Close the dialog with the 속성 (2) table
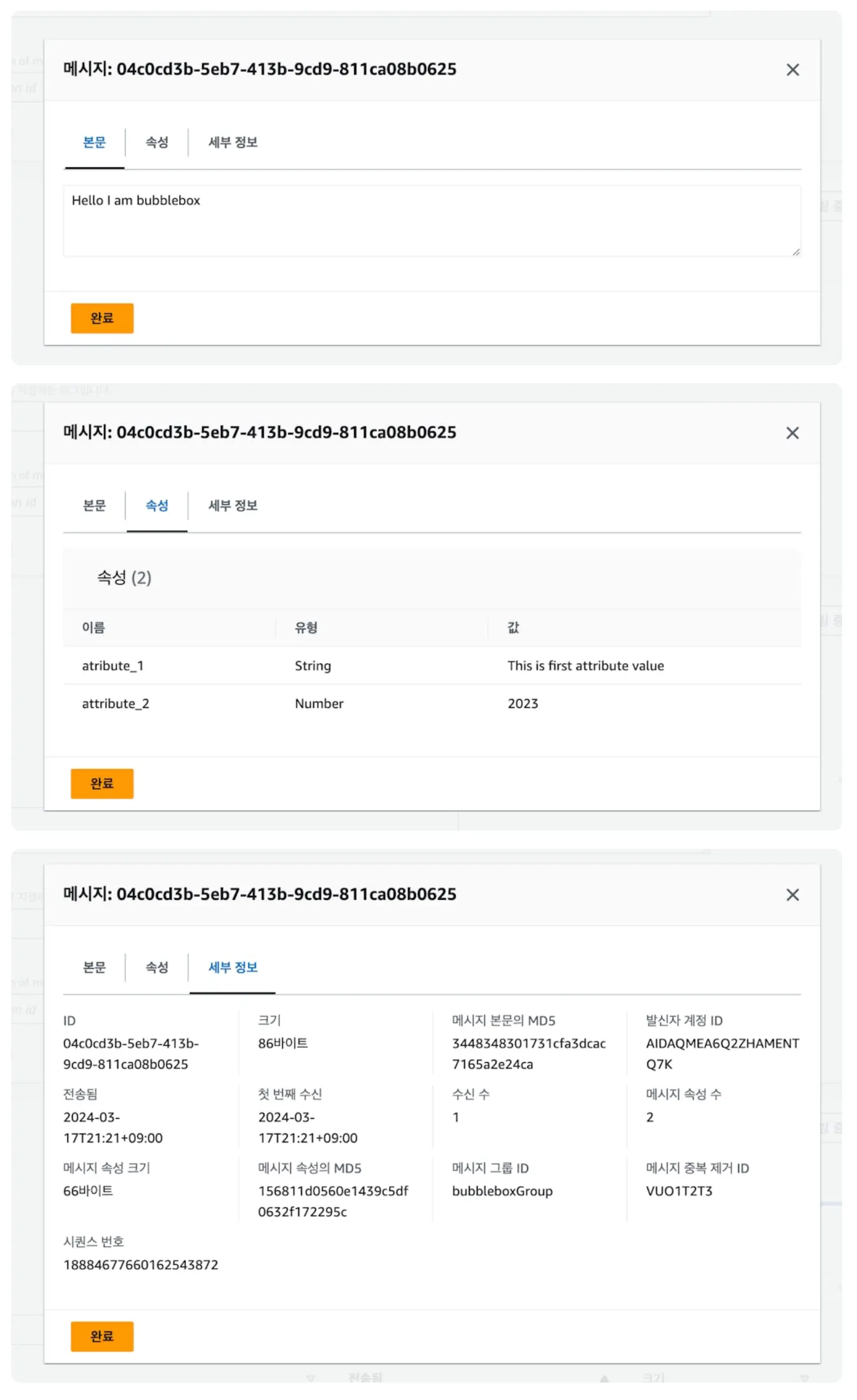The image size is (857, 1400). [792, 433]
